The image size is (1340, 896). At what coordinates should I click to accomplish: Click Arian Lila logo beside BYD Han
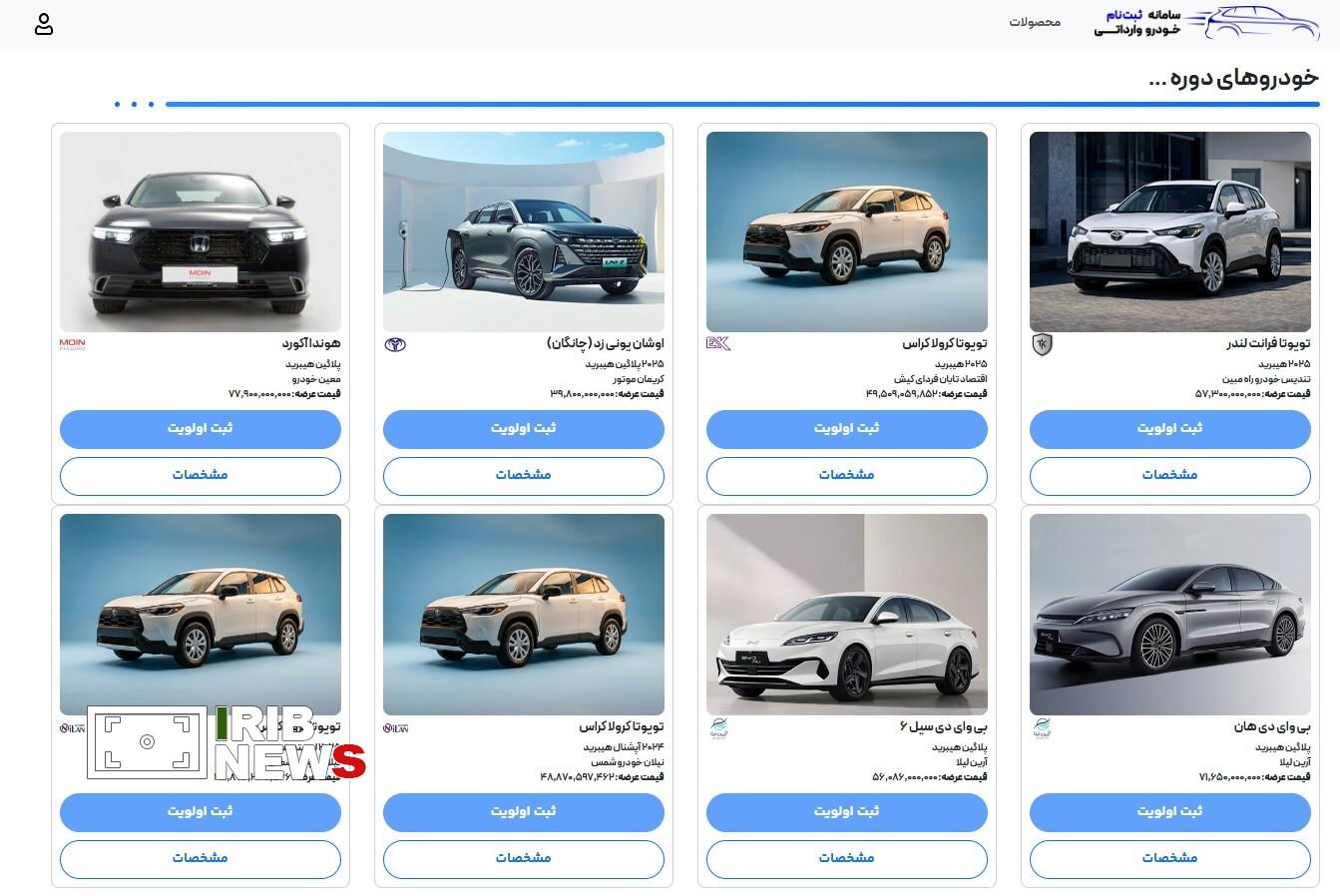[x=1042, y=727]
